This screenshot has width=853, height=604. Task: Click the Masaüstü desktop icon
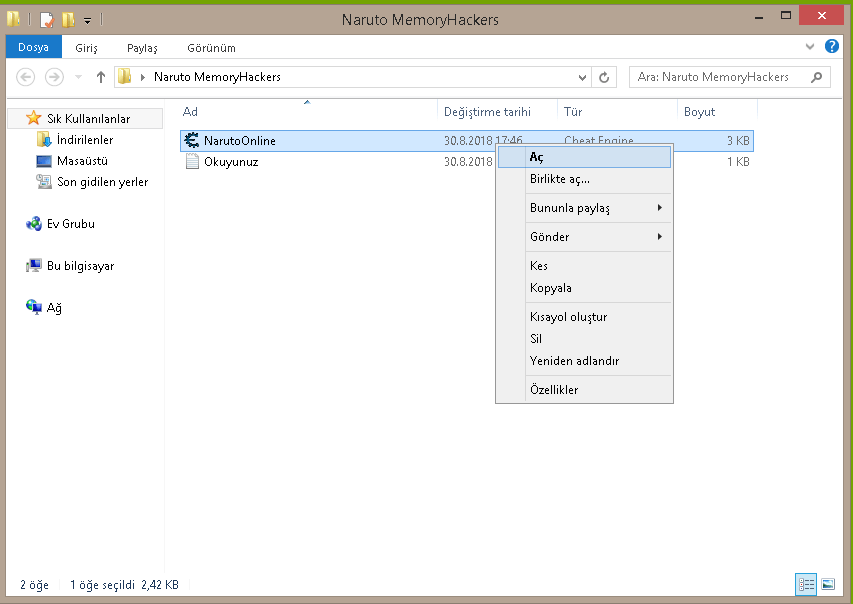coord(44,161)
